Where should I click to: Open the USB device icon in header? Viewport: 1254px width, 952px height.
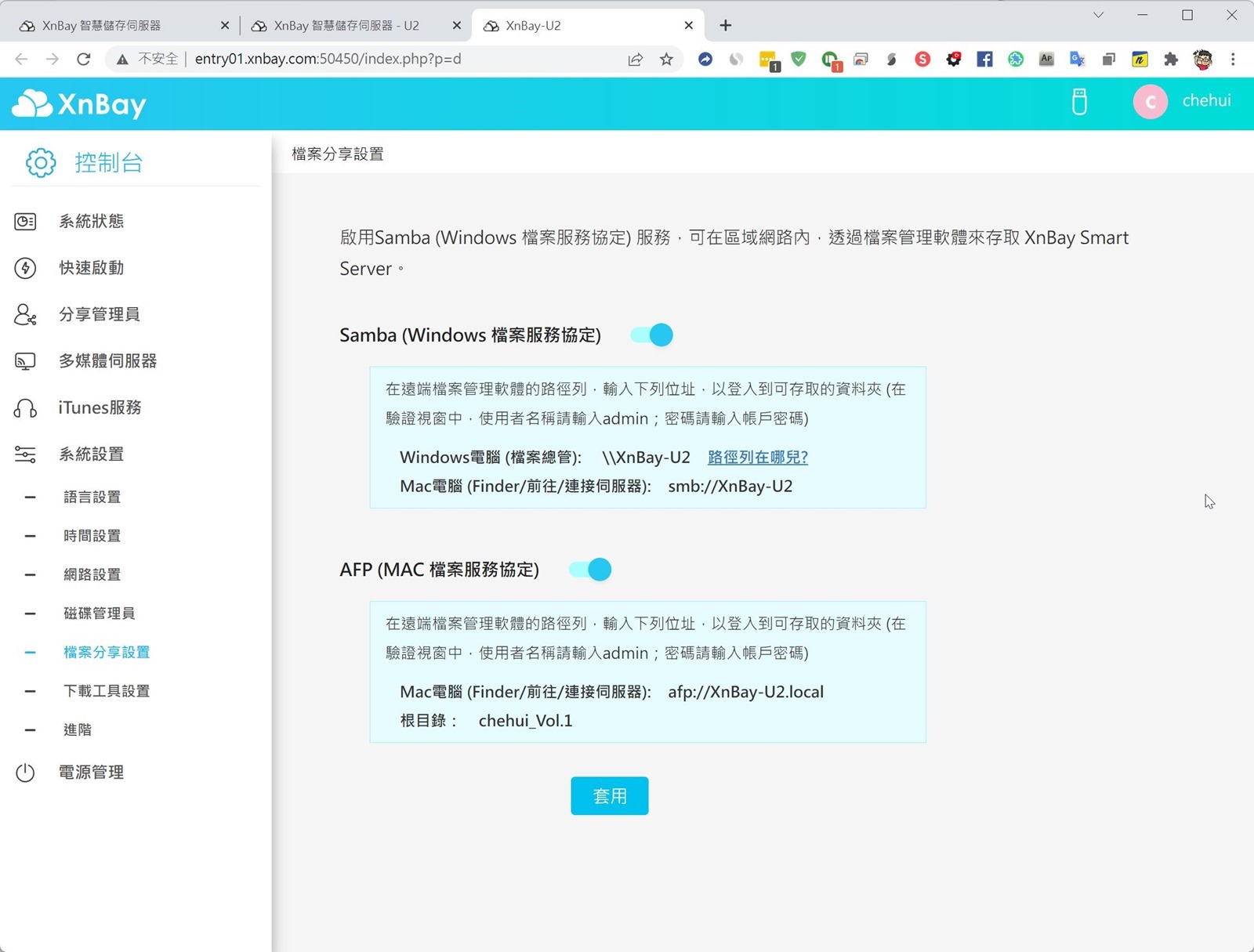(x=1079, y=102)
